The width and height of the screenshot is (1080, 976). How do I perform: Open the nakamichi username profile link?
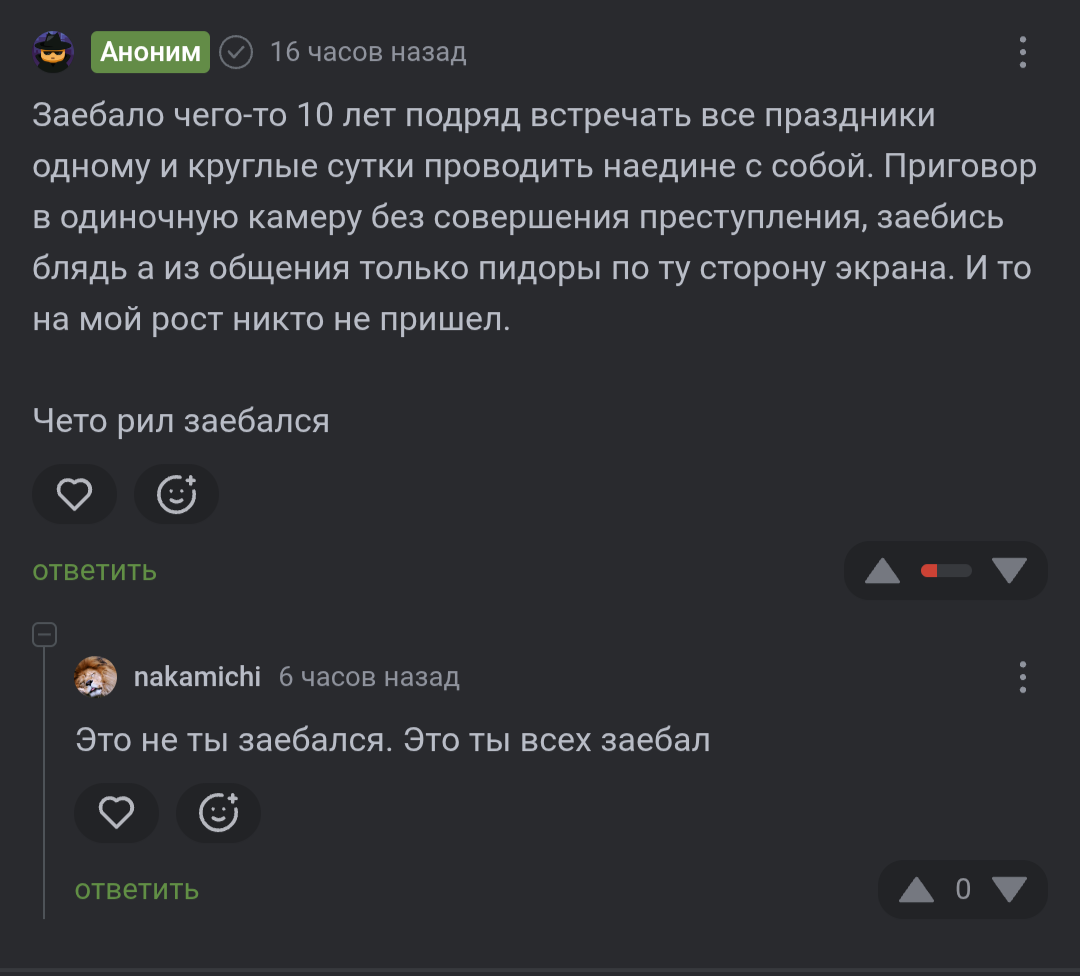click(x=197, y=677)
